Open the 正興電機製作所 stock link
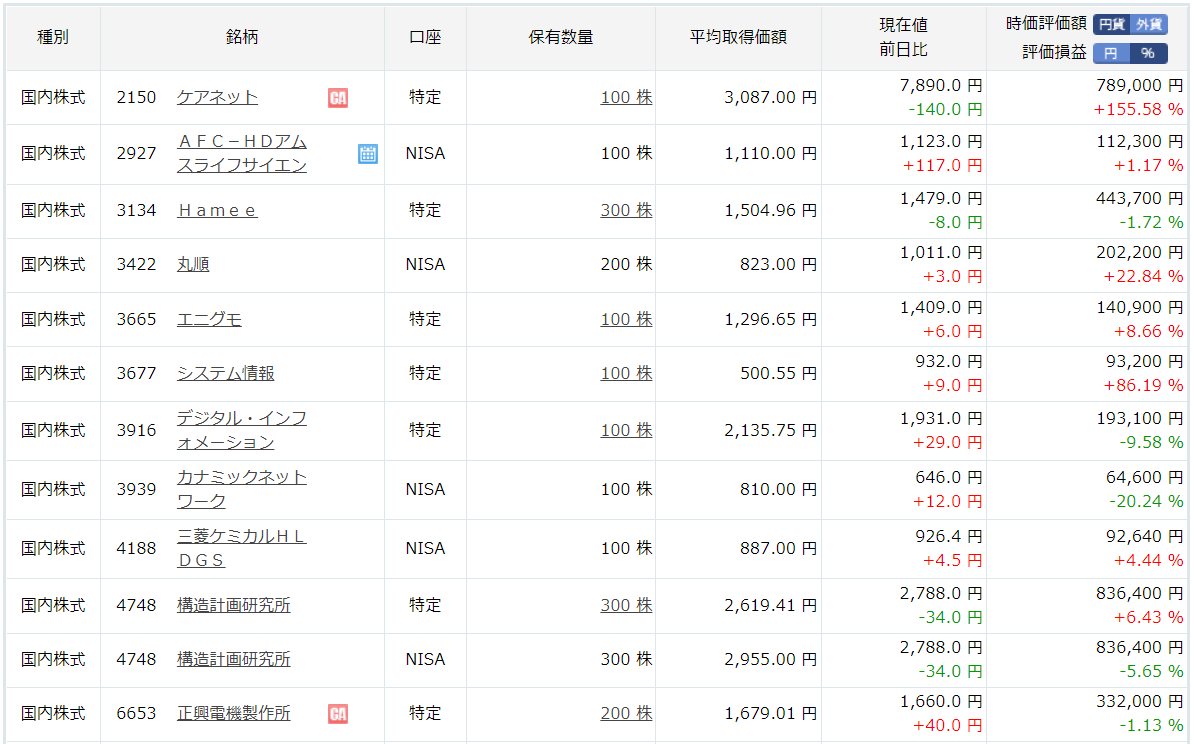This screenshot has width=1194, height=744. pos(233,714)
